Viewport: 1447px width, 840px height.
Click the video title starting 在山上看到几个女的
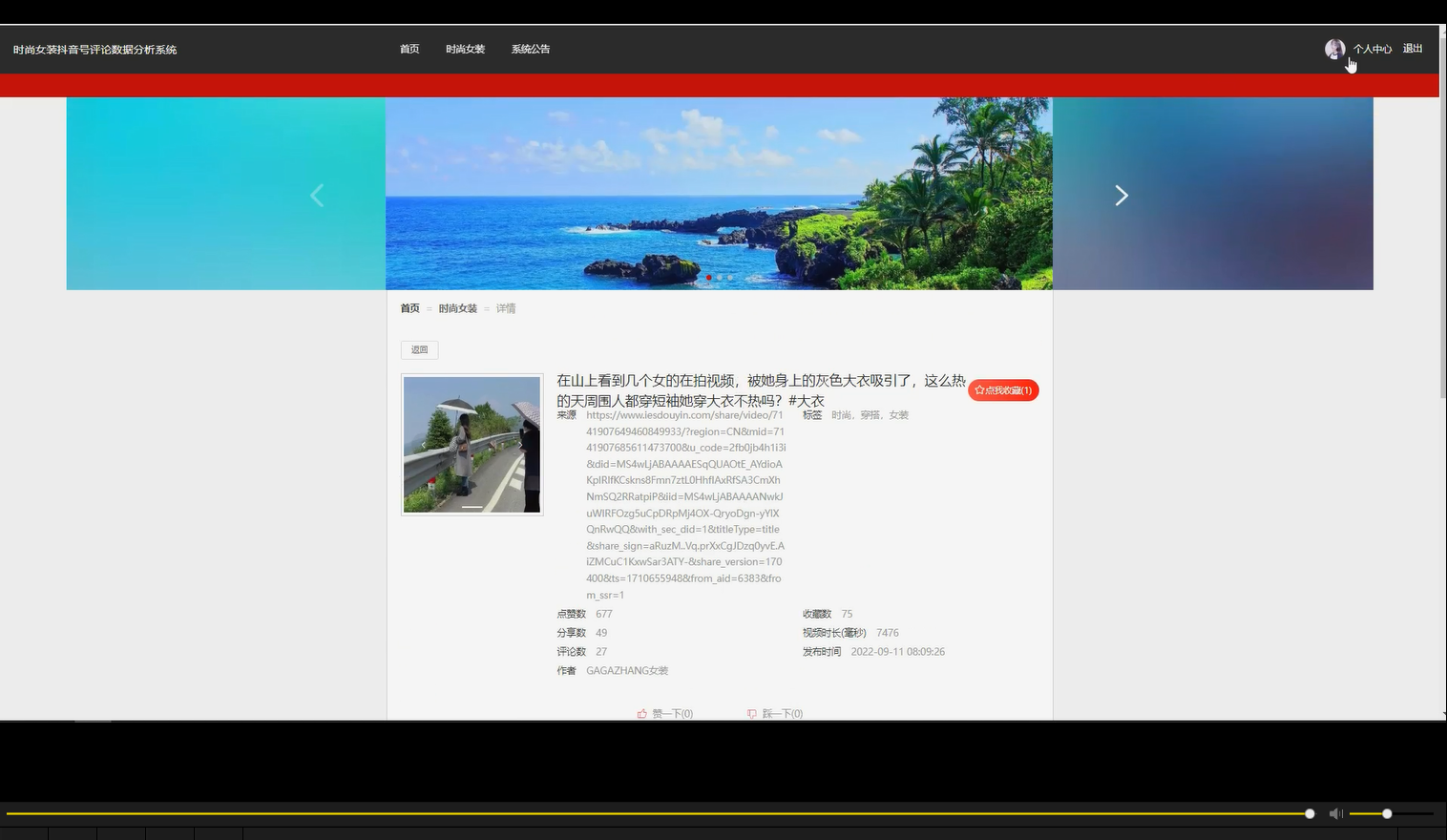(x=761, y=390)
